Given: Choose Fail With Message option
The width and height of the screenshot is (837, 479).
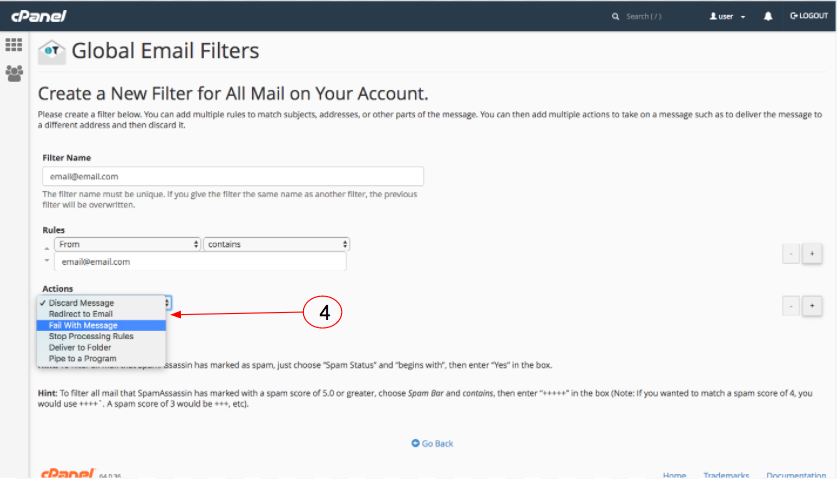Looking at the screenshot, I should tap(101, 325).
